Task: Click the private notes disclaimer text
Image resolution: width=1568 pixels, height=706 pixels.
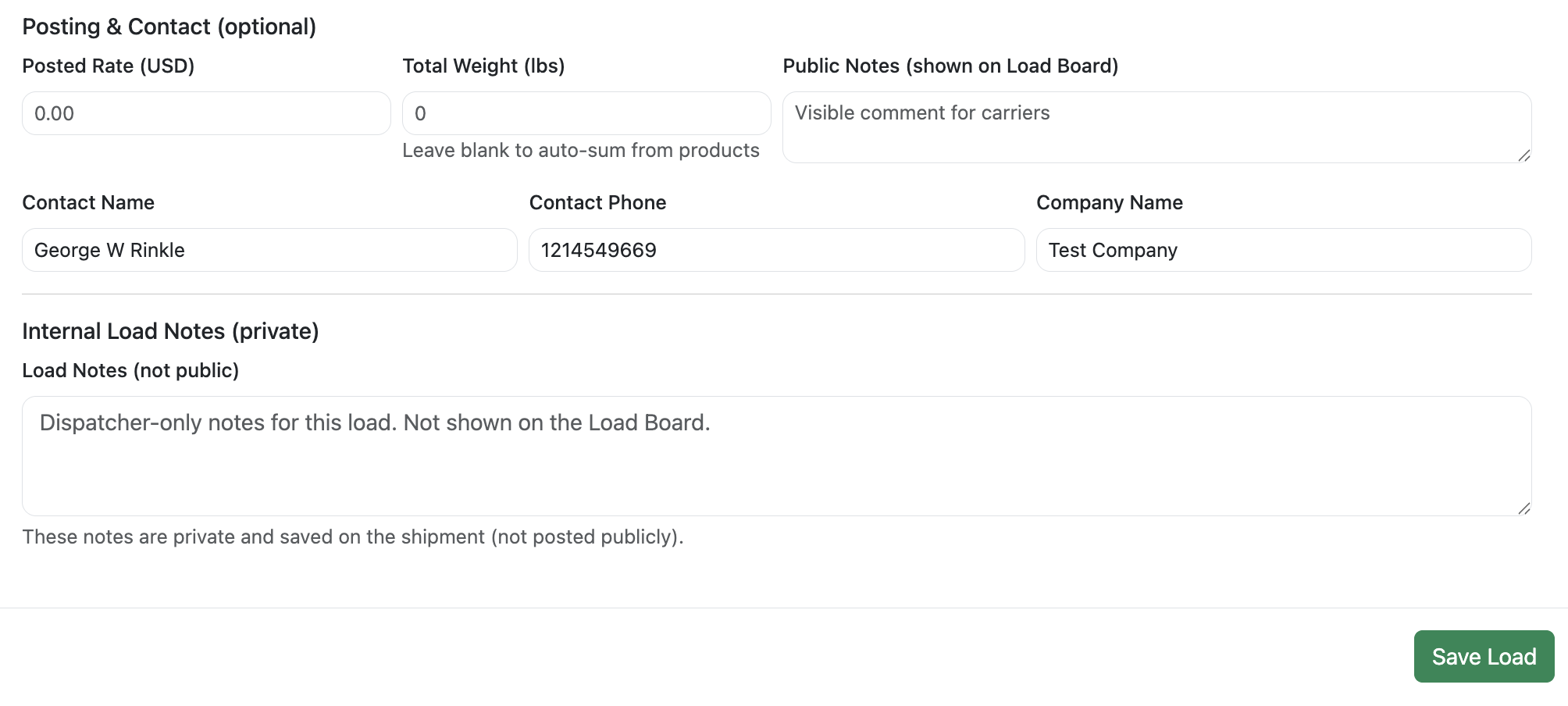Action: coord(353,537)
